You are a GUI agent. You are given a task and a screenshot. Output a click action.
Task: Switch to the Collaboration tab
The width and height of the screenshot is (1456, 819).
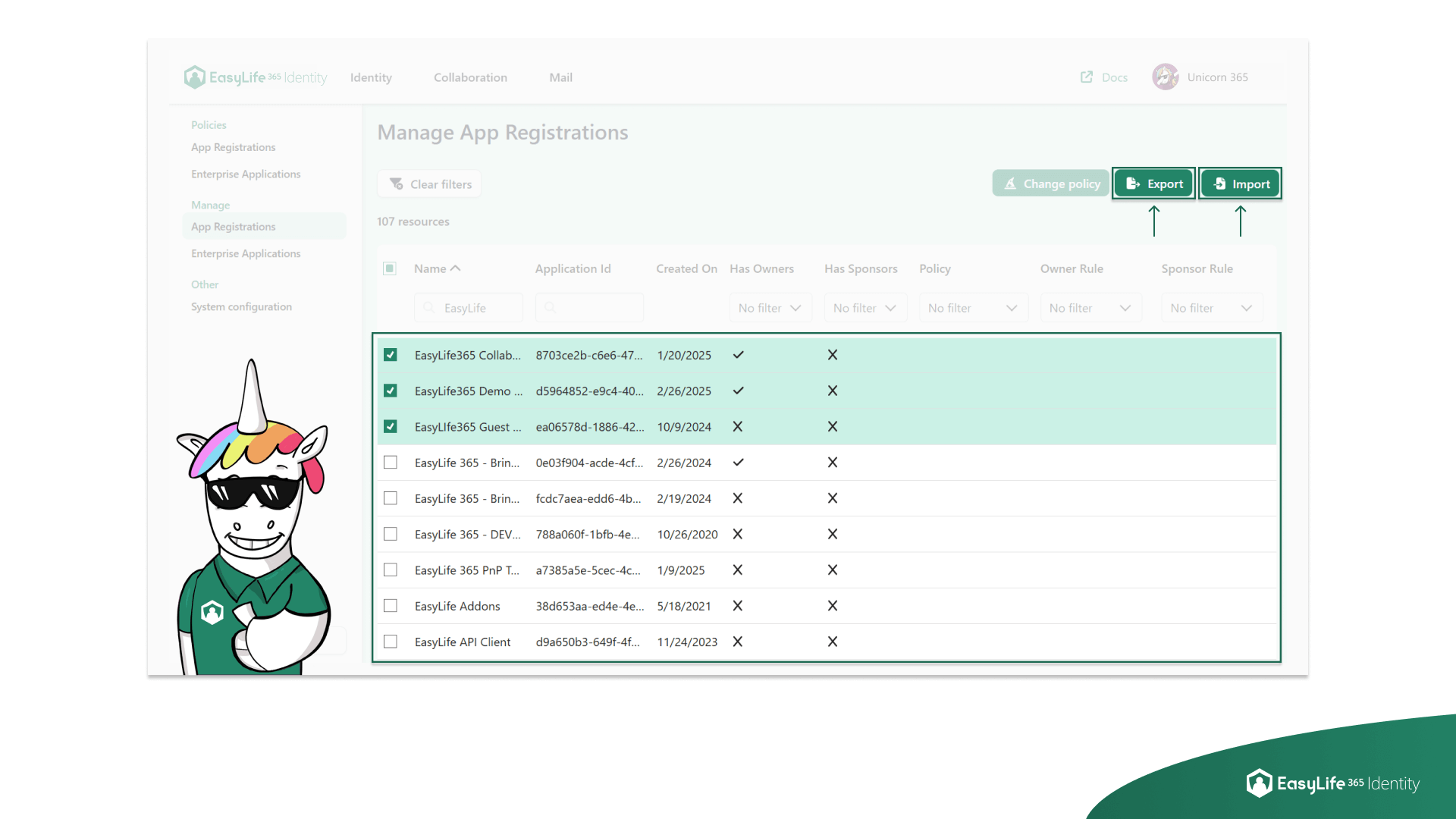tap(470, 77)
